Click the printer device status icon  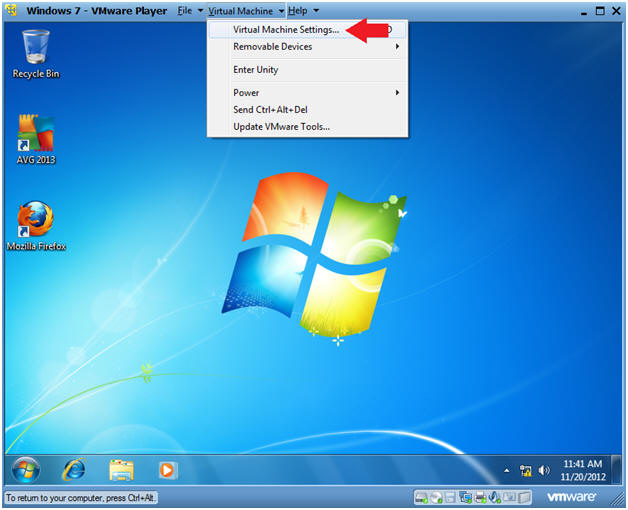click(480, 498)
